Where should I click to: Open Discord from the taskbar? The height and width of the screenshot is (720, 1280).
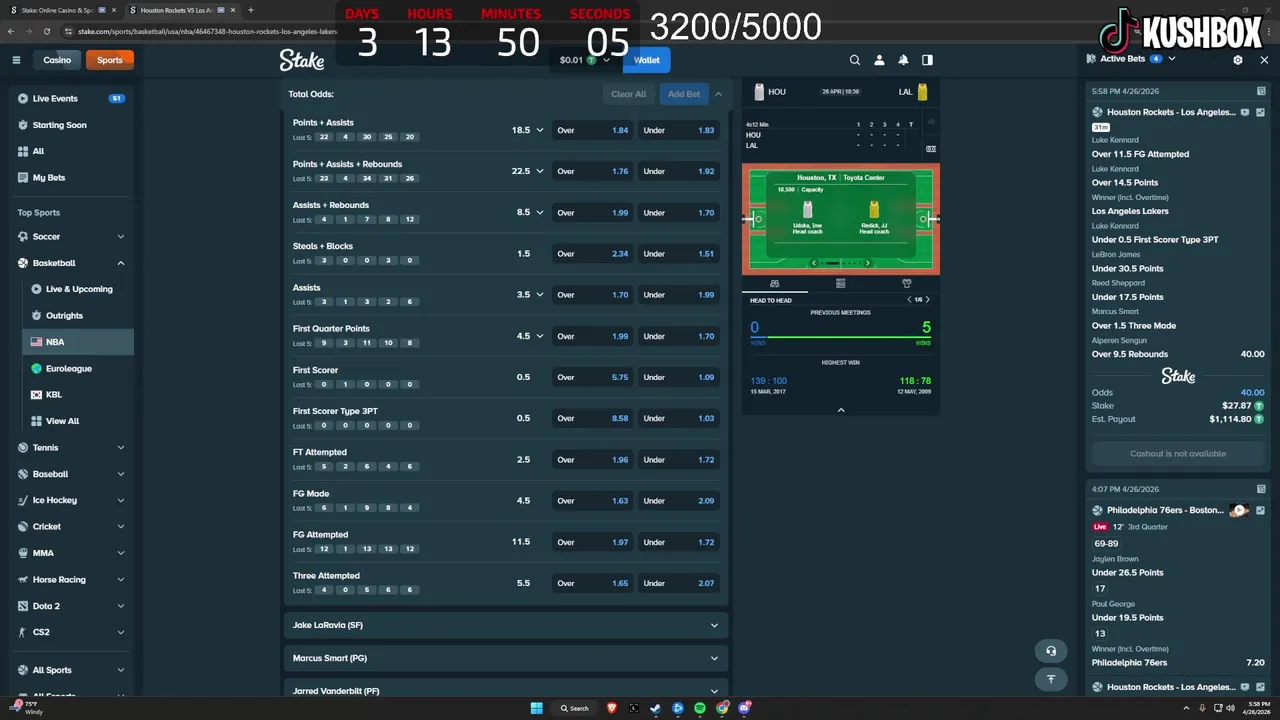pyautogui.click(x=744, y=708)
